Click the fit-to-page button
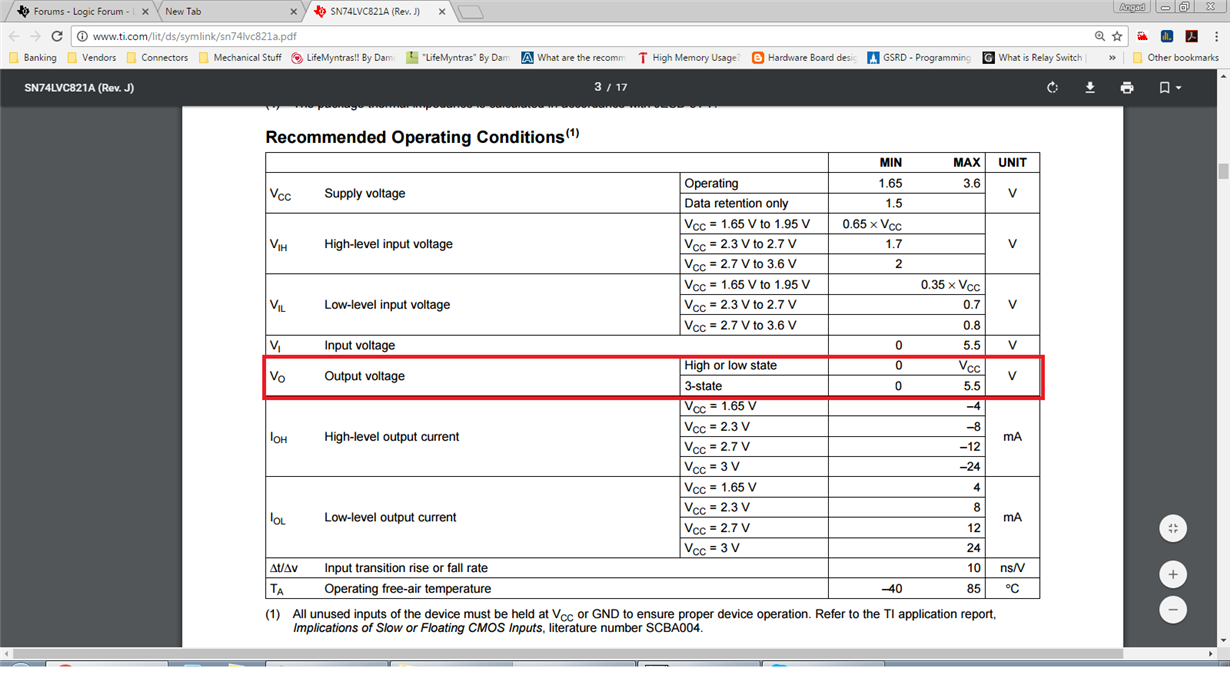 [1173, 528]
